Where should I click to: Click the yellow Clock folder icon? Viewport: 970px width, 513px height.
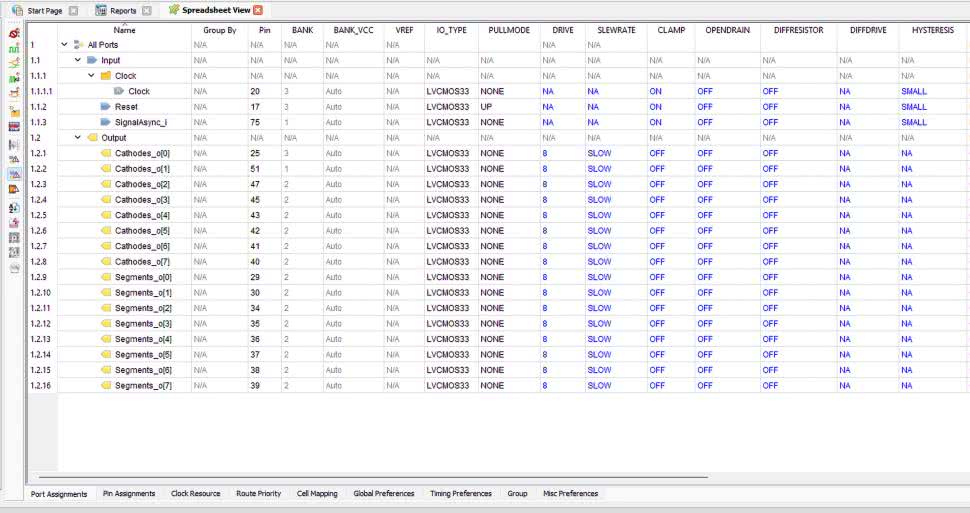point(106,76)
